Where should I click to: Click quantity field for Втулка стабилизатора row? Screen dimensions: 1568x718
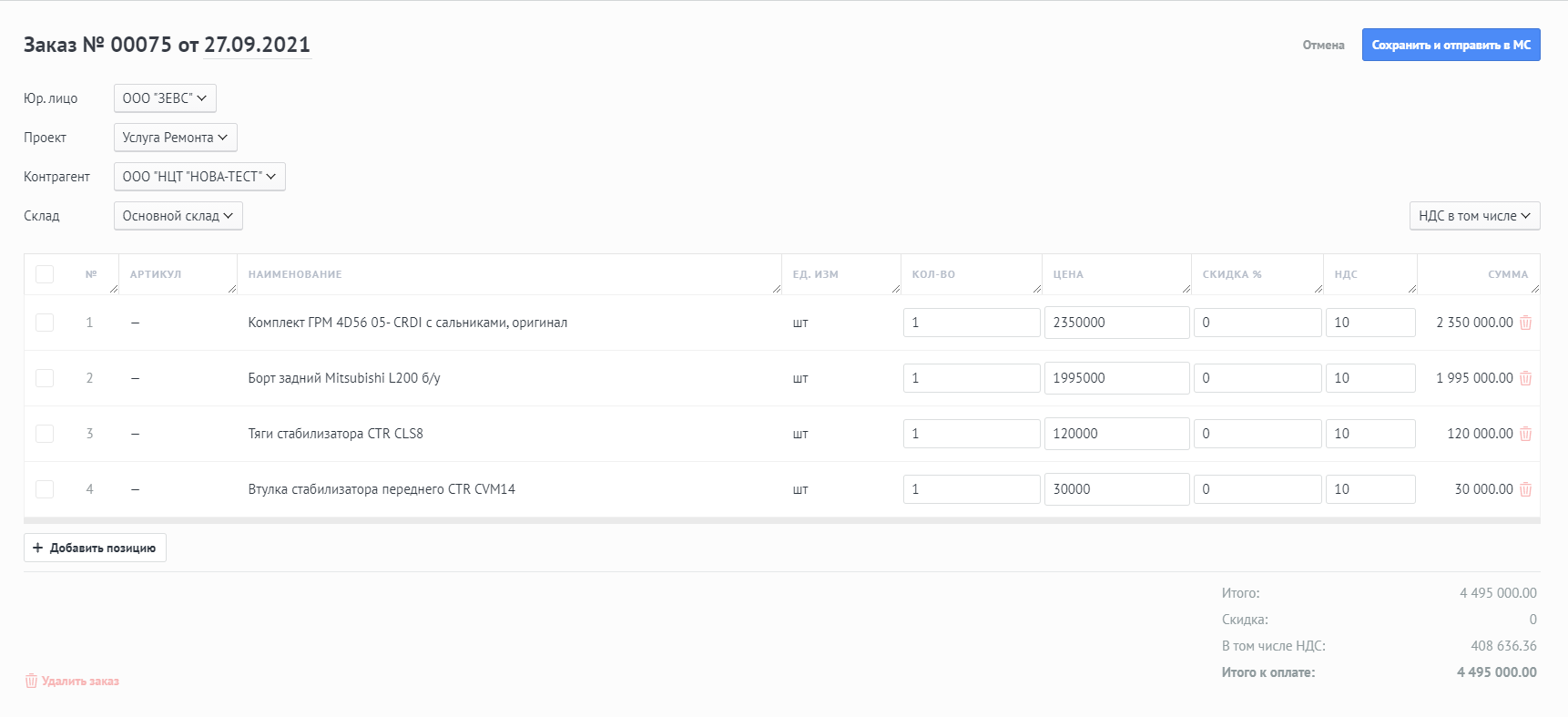[x=972, y=489]
